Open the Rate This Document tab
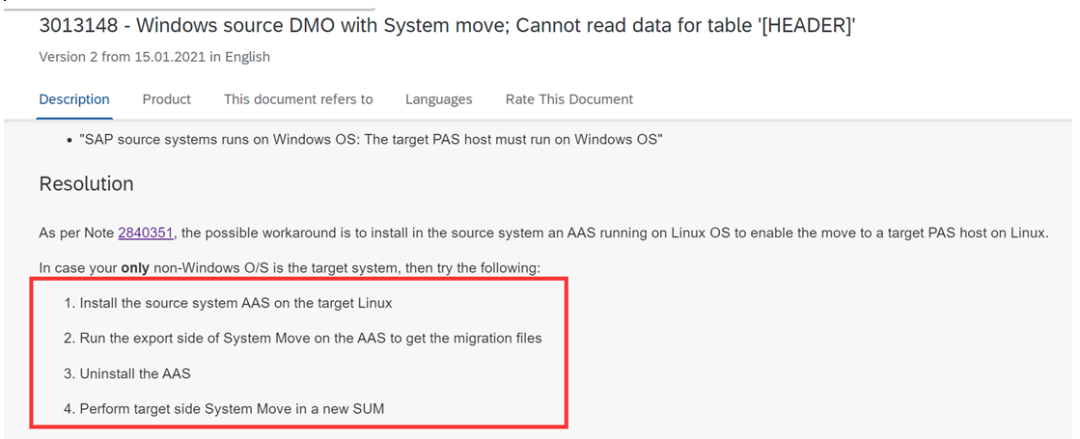The height and width of the screenshot is (439, 1080). click(569, 99)
